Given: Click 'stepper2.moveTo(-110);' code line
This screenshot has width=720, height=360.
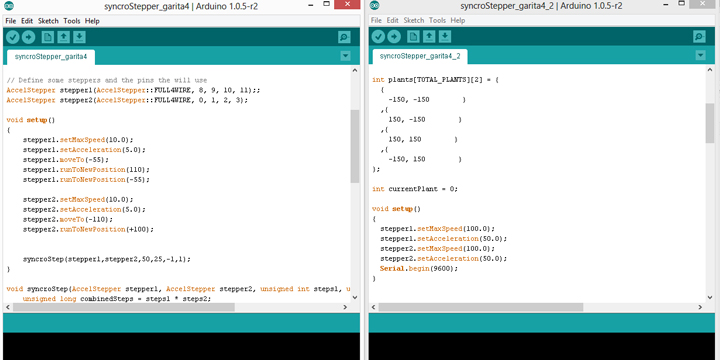Looking at the screenshot, I should click(x=68, y=219).
